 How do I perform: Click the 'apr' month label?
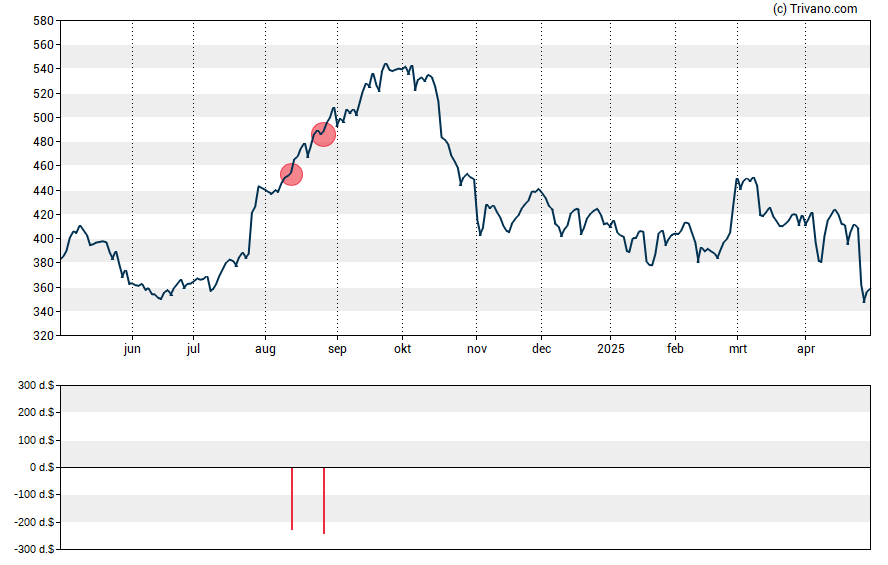806,349
